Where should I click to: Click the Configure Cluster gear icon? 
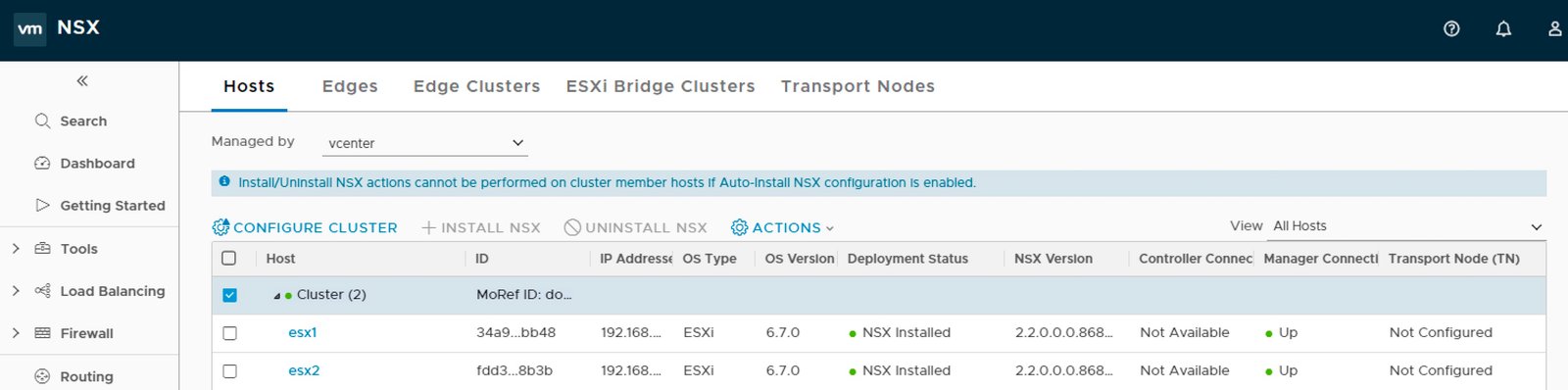pos(220,227)
